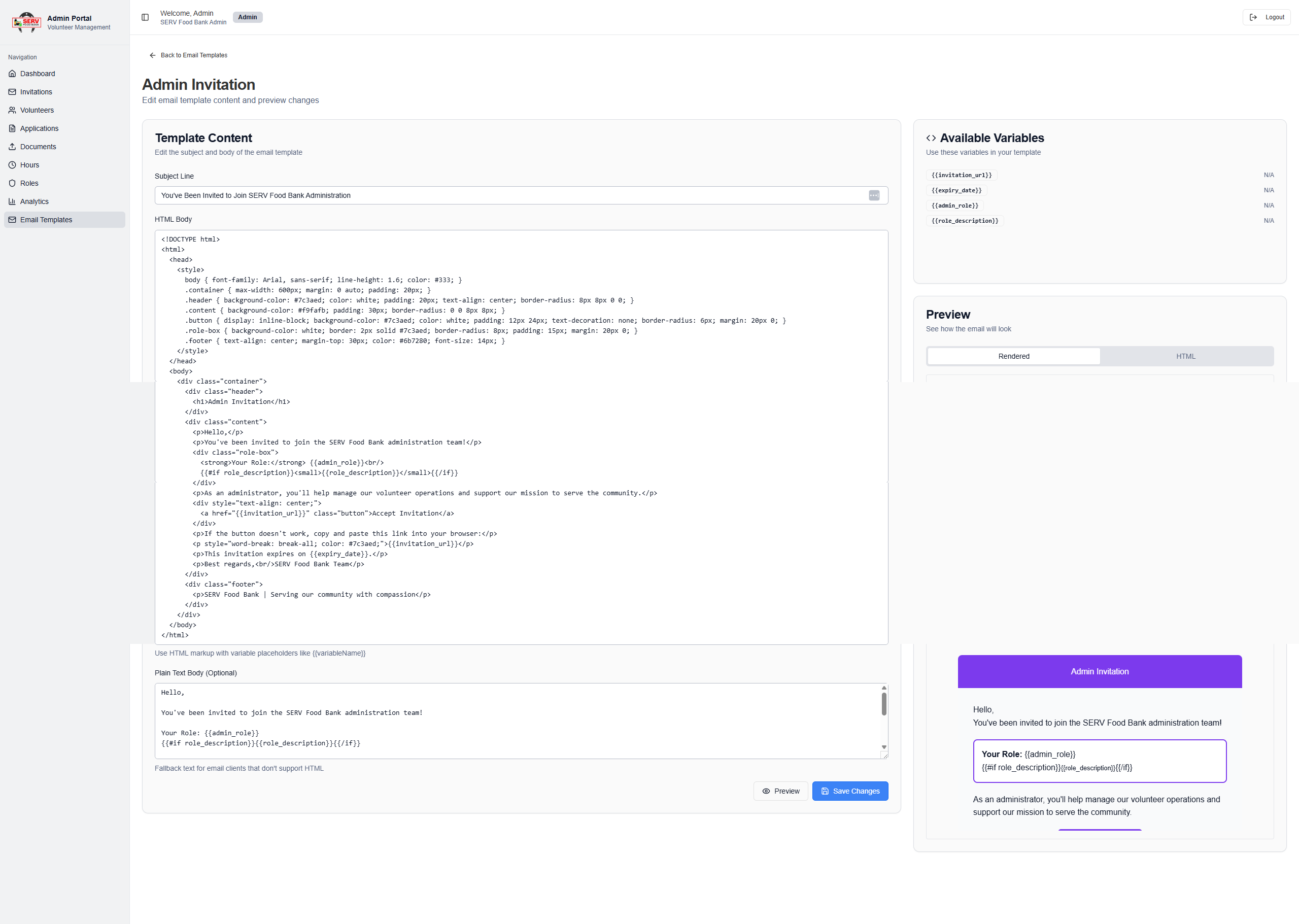Viewport: 1299px width, 924px height.
Task: Copy the {{invitation_url}} variable chip
Action: [x=961, y=175]
